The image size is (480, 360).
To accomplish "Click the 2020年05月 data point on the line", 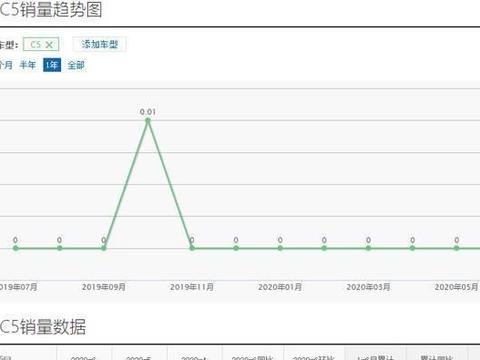I will (x=456, y=248).
